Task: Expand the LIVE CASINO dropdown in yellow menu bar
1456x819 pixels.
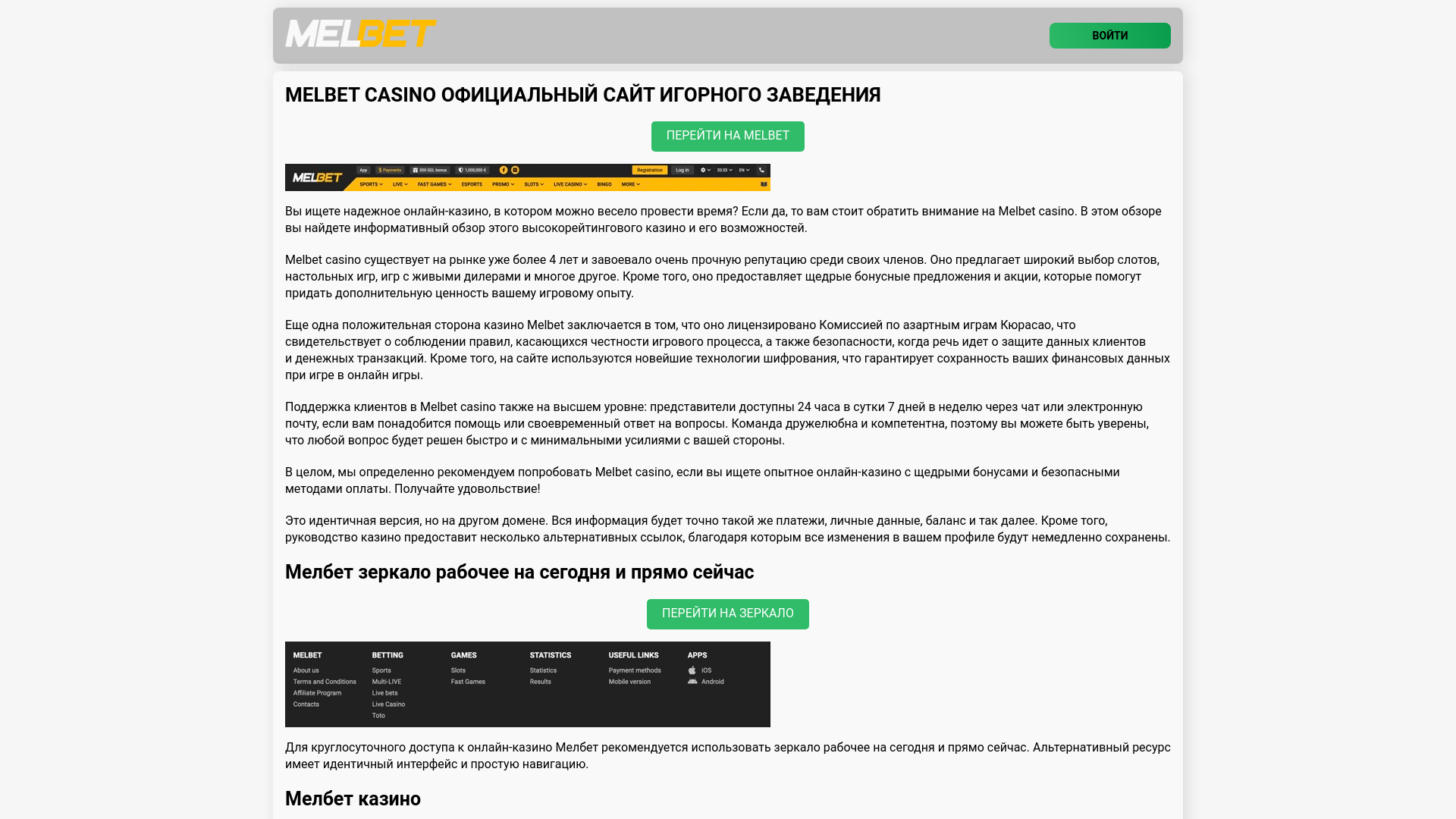Action: click(570, 184)
